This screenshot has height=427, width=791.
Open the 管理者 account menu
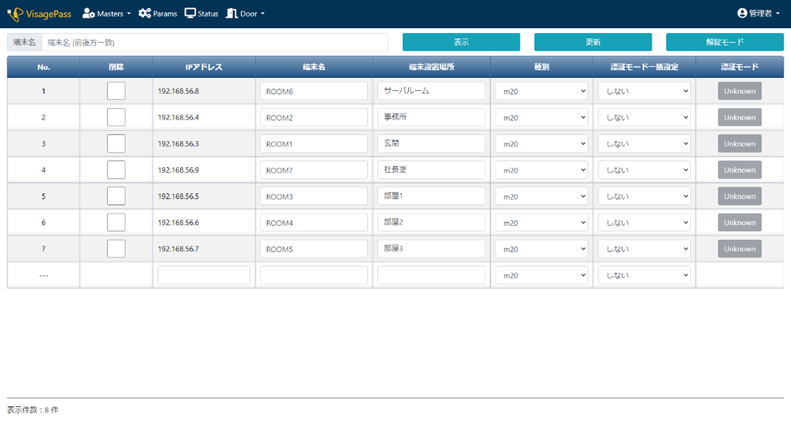coord(764,14)
